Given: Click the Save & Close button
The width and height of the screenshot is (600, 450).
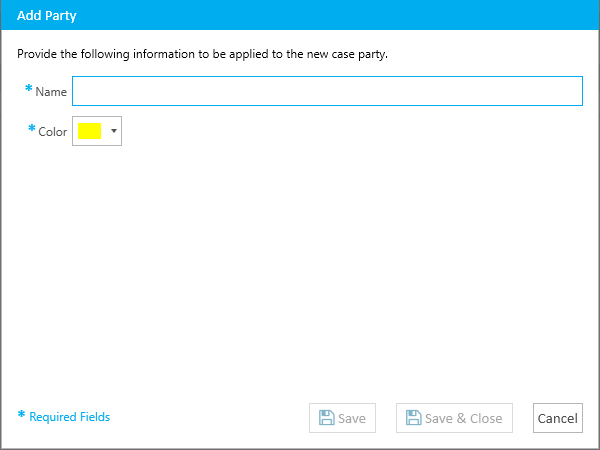Looking at the screenshot, I should point(454,418).
